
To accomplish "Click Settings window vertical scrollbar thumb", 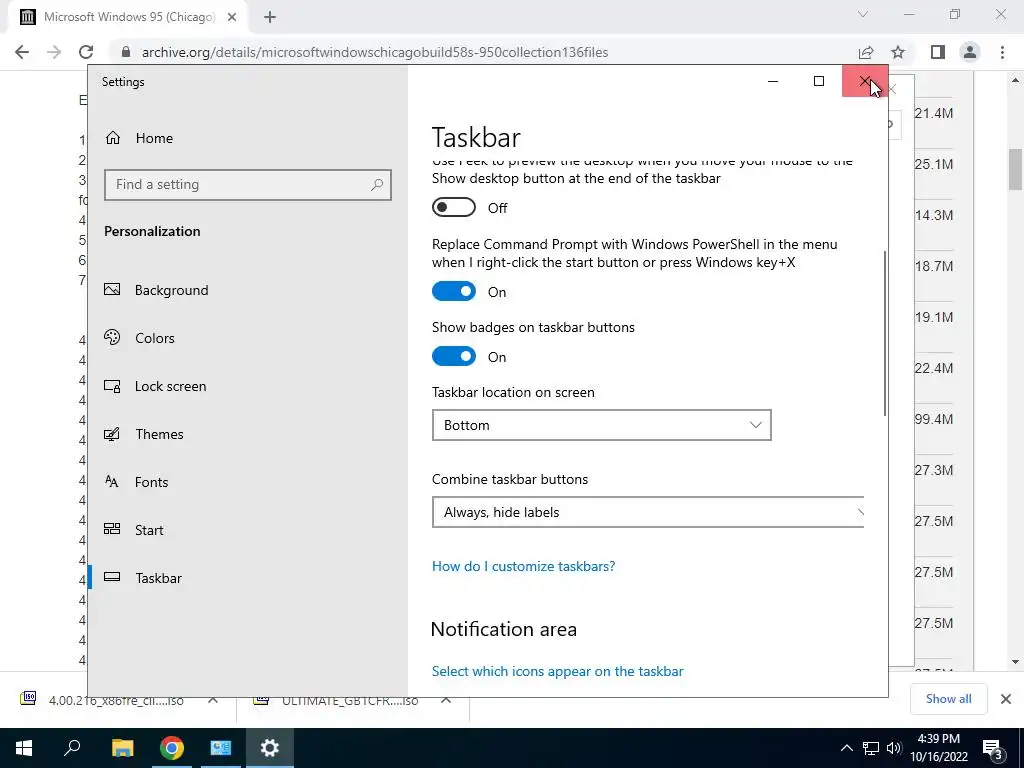I will 885,333.
